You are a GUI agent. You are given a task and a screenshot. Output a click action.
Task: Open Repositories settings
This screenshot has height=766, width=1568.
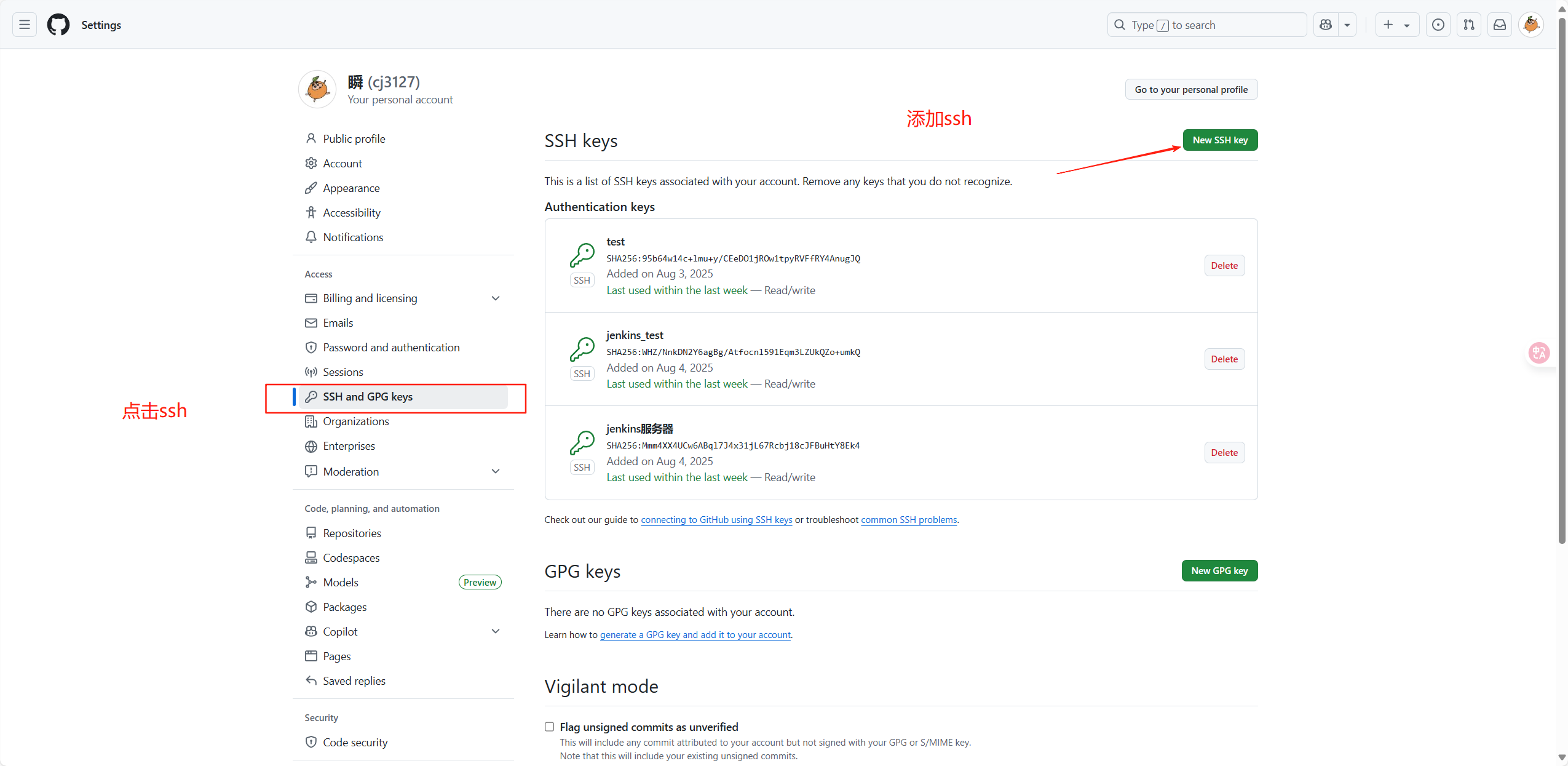403,533
